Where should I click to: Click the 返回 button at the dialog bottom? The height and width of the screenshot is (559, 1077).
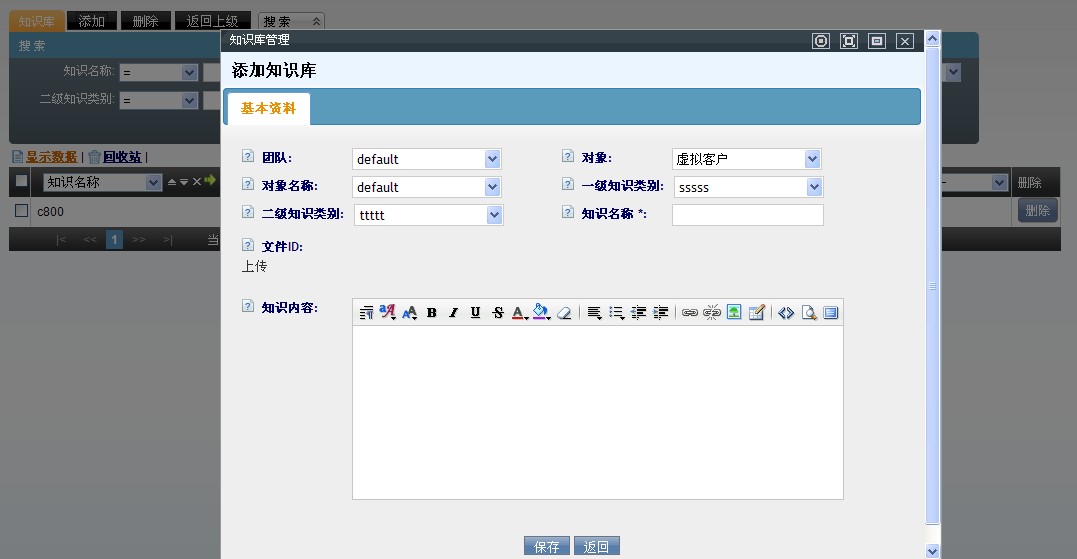click(x=597, y=547)
